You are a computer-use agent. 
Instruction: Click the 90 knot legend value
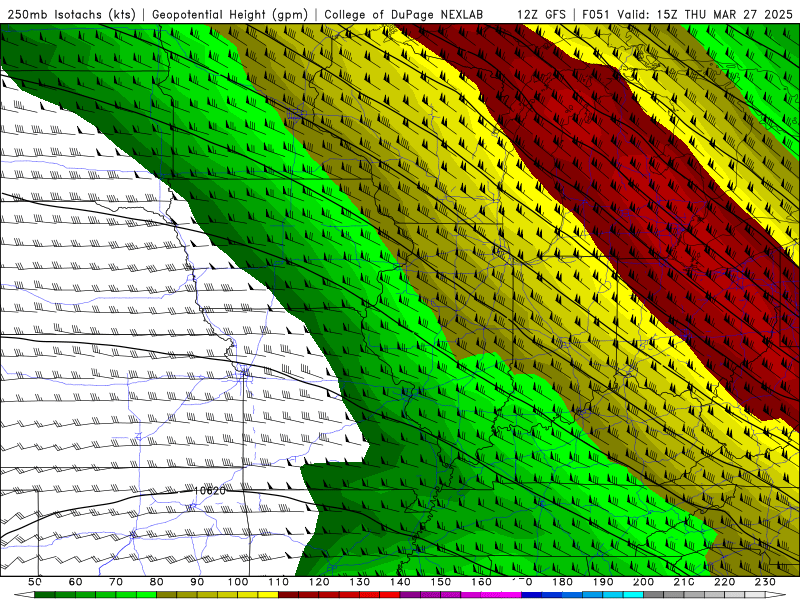(197, 582)
